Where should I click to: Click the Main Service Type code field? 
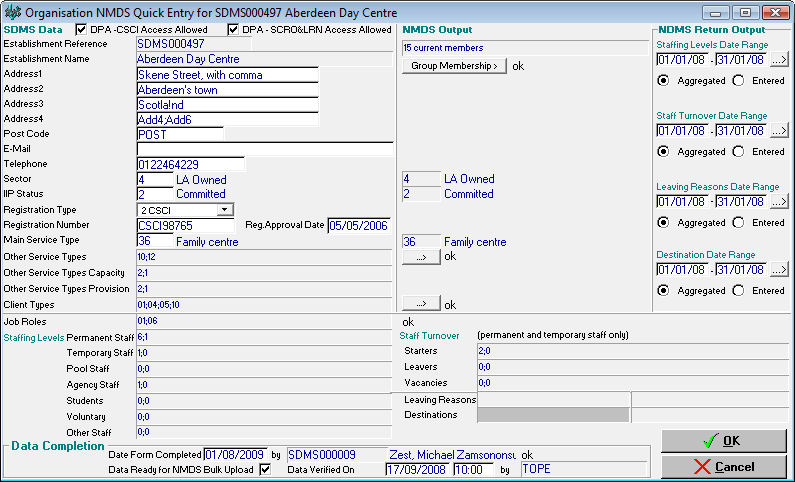click(155, 241)
